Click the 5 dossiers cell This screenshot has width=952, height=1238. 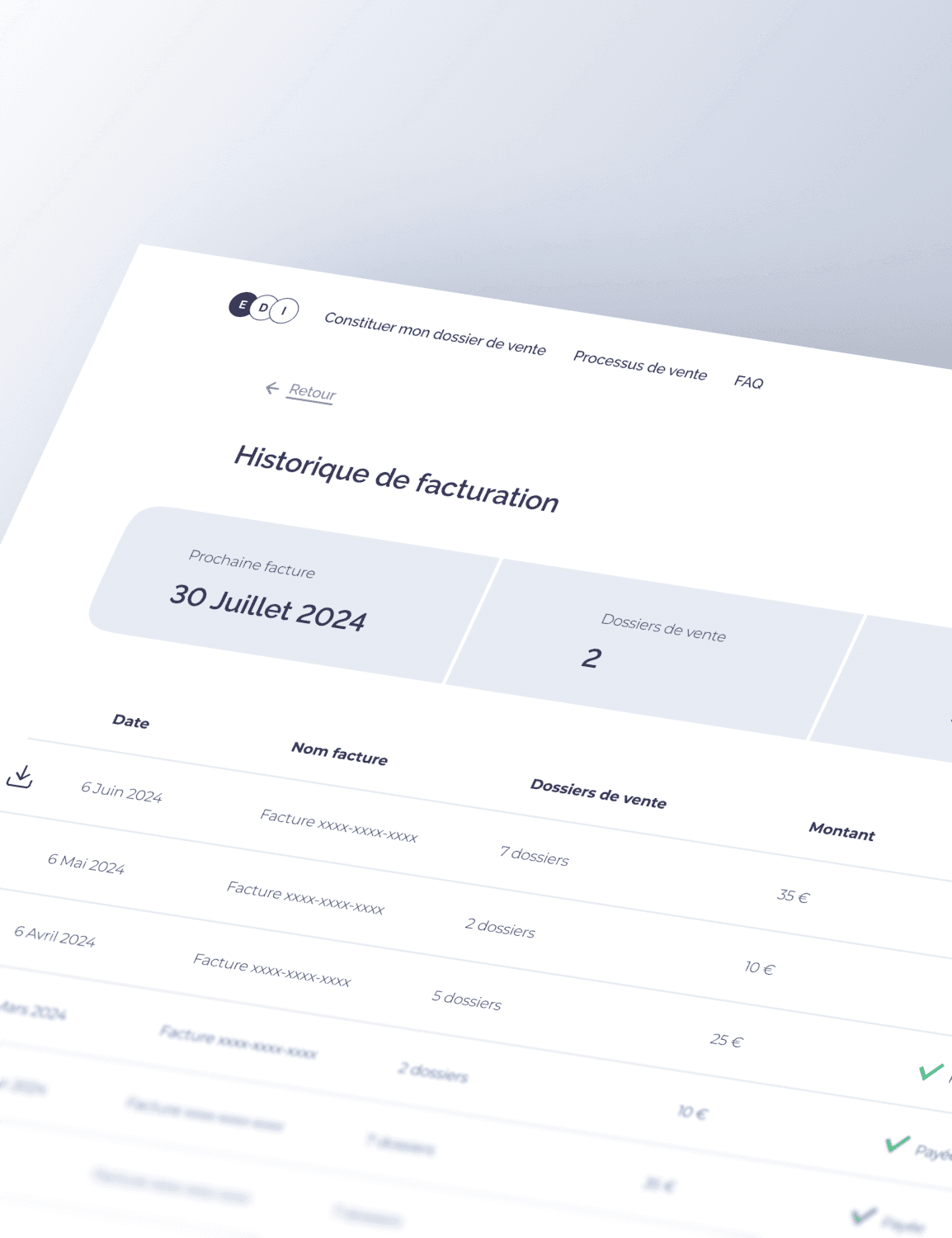[x=466, y=1000]
